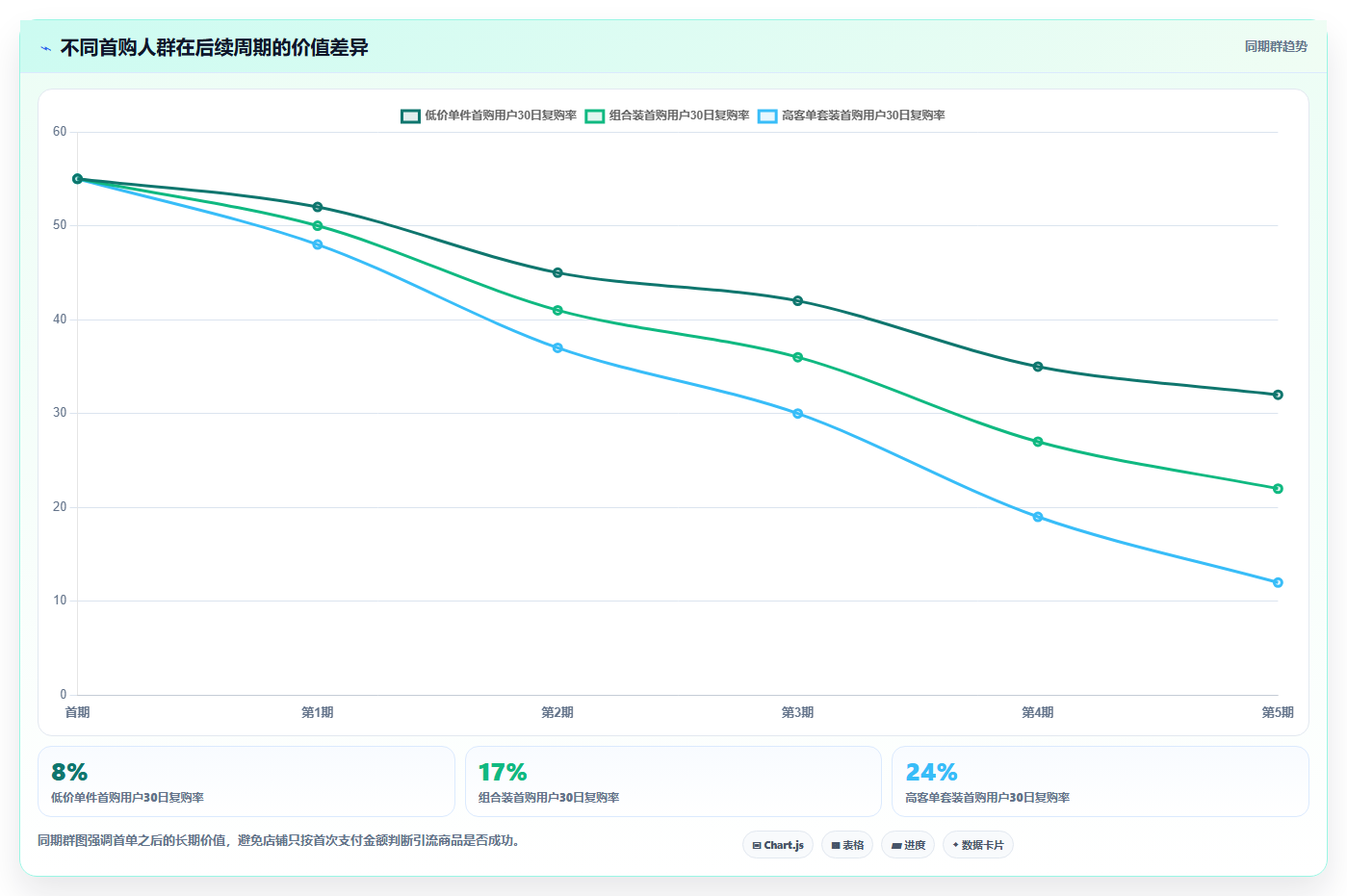
Task: Click the 第2期 axis label
Action: pos(557,712)
